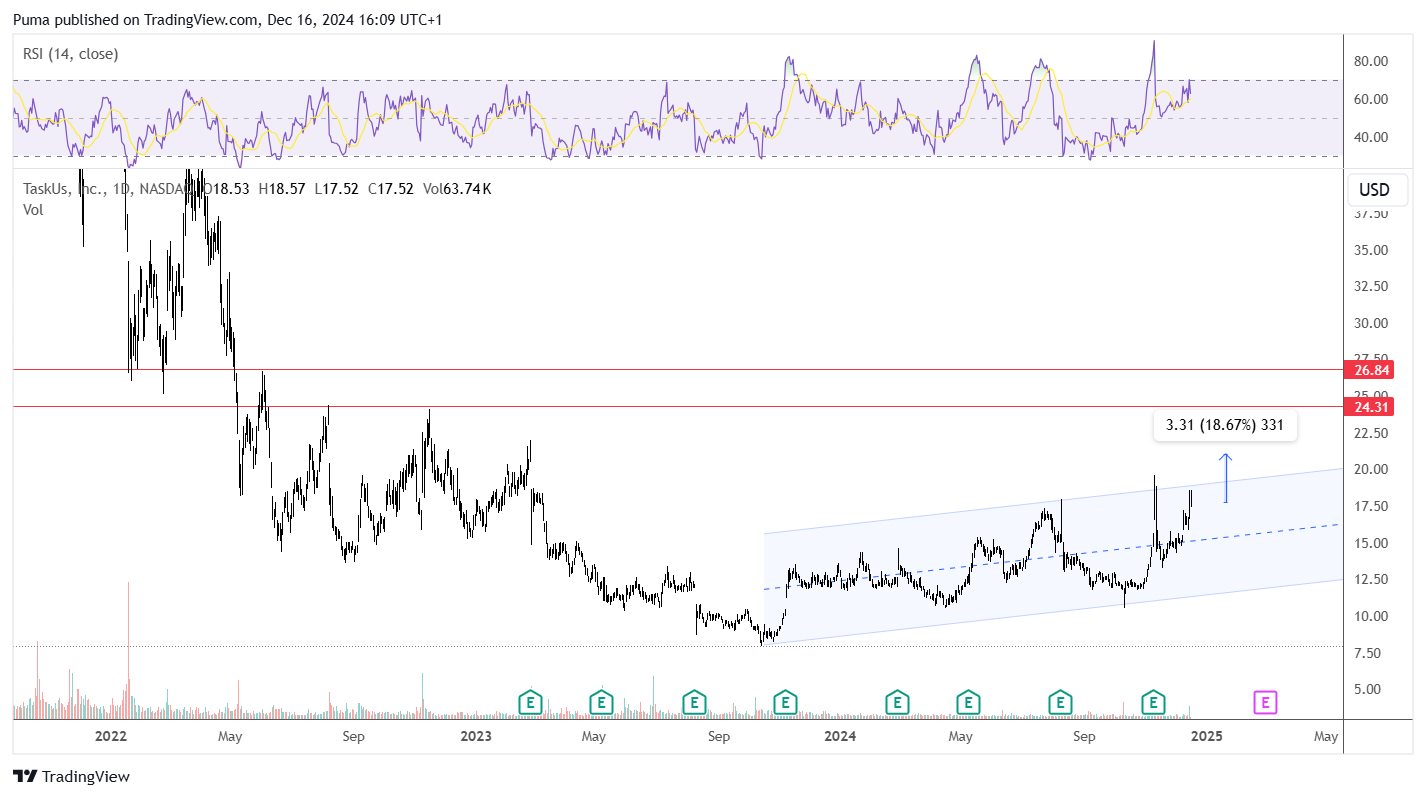The width and height of the screenshot is (1426, 798).
Task: Click the 2024 label on time axis
Action: click(x=840, y=737)
